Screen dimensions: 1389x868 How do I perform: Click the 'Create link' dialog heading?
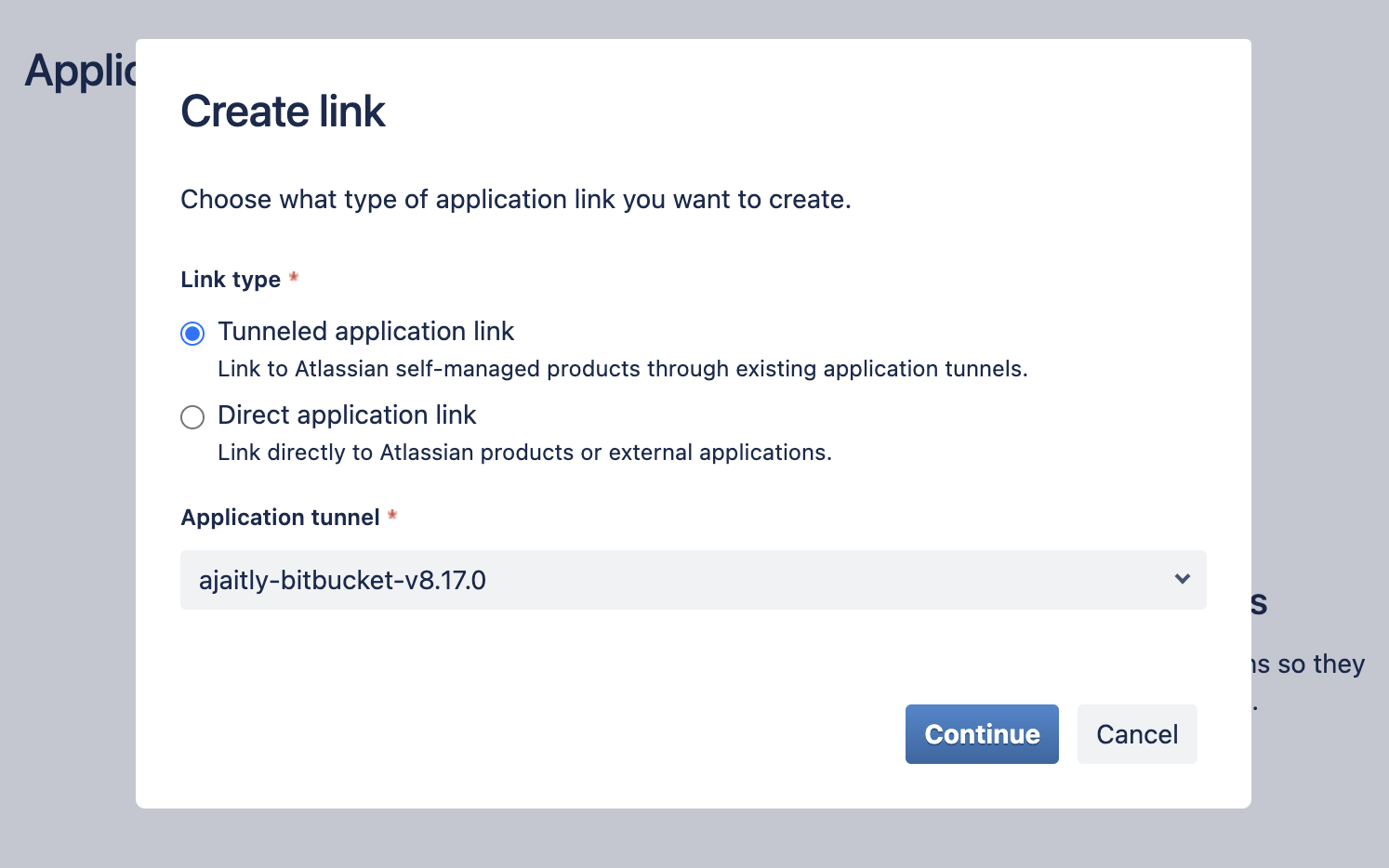pyautogui.click(x=283, y=112)
